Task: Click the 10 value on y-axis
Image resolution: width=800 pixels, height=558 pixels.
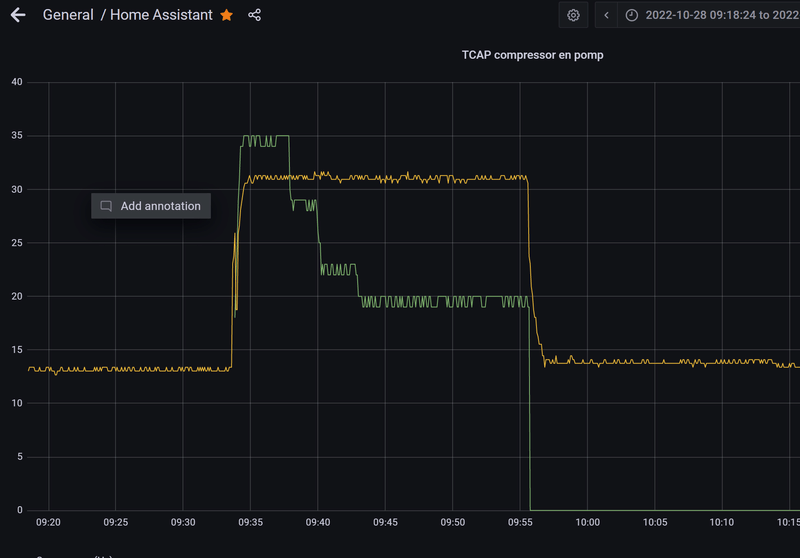Action: [x=17, y=403]
